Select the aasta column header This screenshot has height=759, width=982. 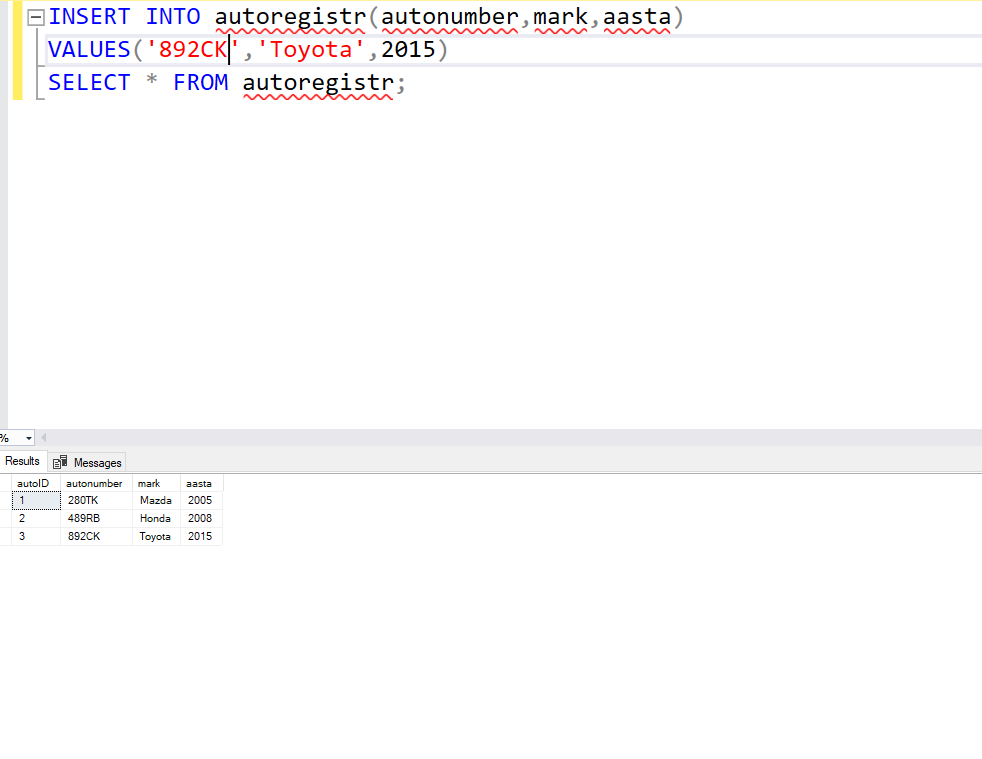point(201,483)
